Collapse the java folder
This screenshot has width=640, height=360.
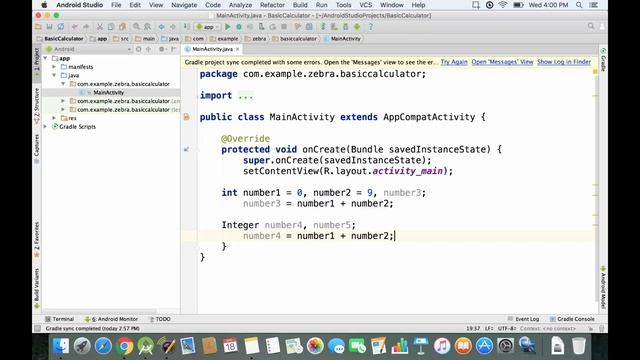(x=54, y=75)
